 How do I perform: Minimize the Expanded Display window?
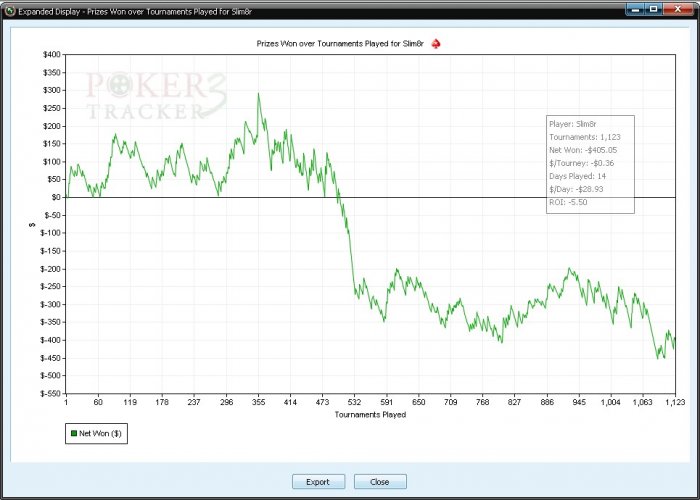pos(635,9)
